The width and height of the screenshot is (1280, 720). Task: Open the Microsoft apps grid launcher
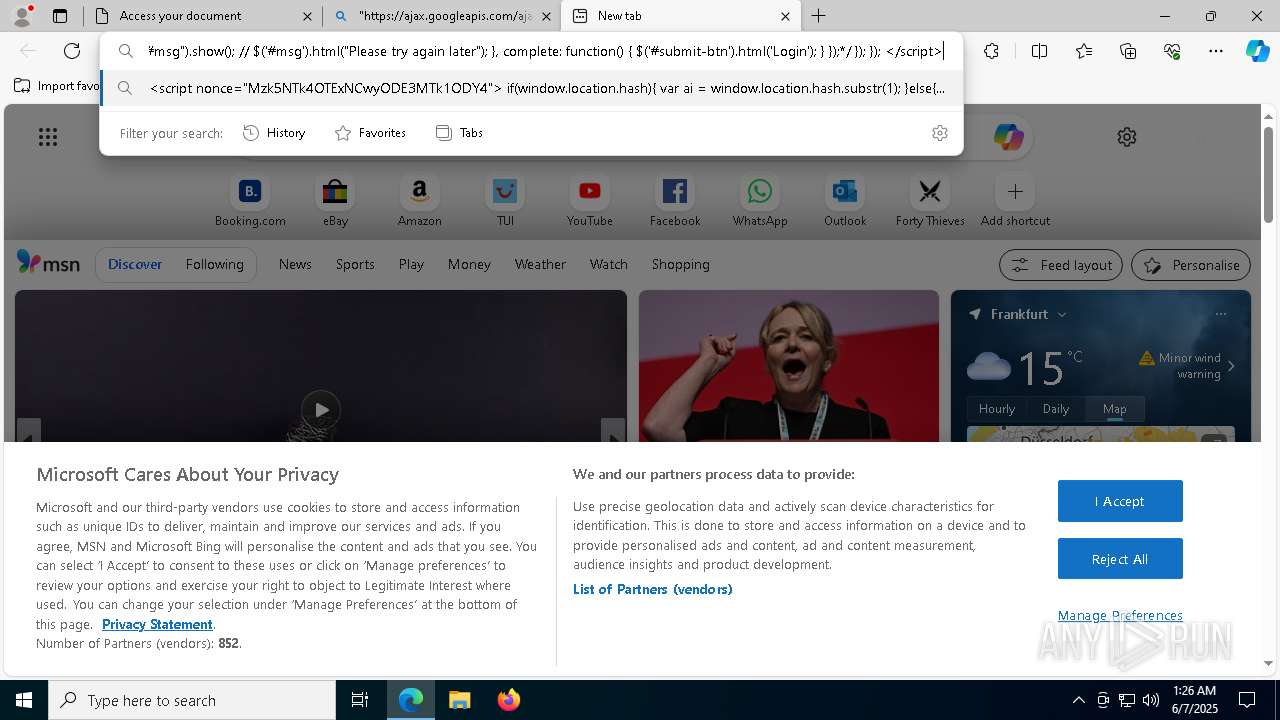point(48,137)
